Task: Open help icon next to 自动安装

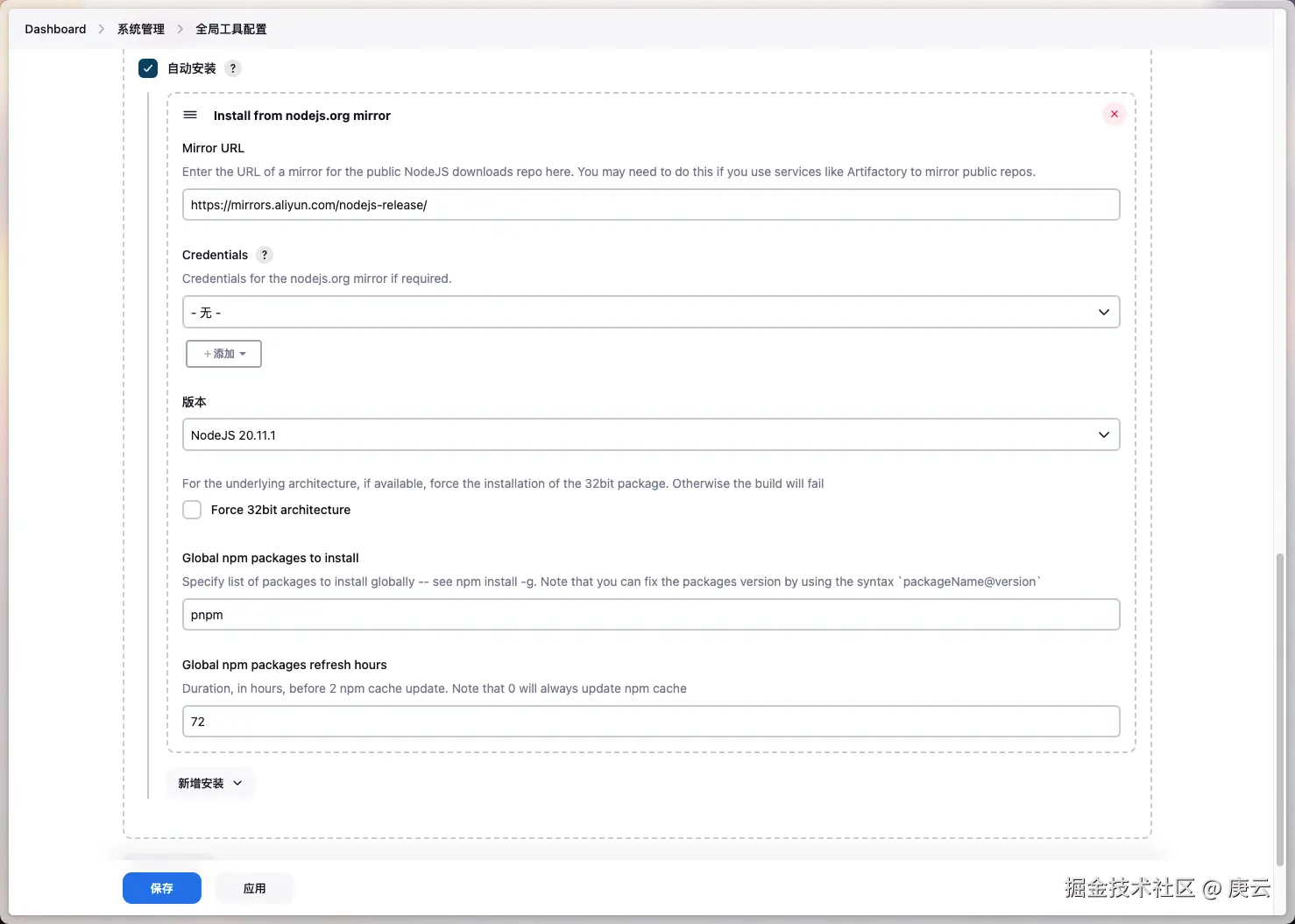Action: (x=233, y=68)
